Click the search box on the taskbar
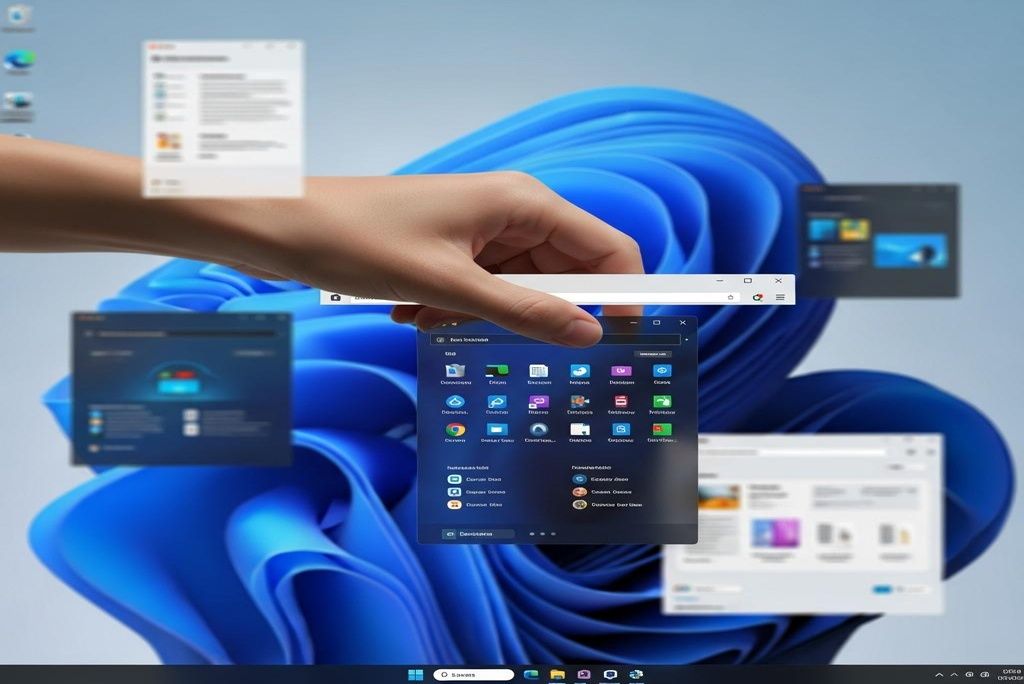Image resolution: width=1024 pixels, height=684 pixels. pos(474,675)
